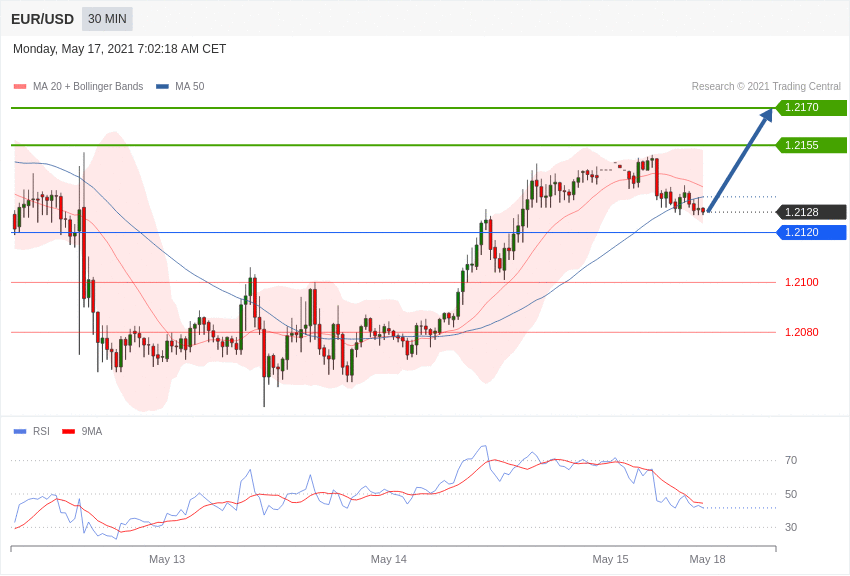Click the Research © 2021 Trading Central credit
The image size is (850, 576).
click(766, 87)
